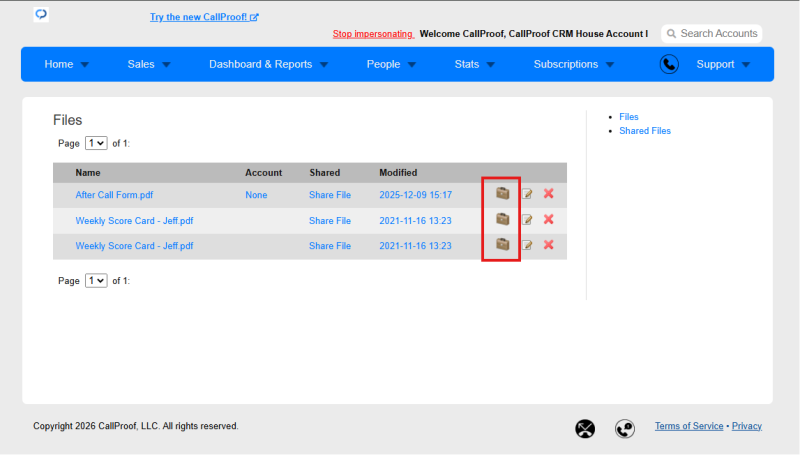Viewport: 800px width, 455px height.
Task: Click the Shared column header
Action: (x=324, y=173)
